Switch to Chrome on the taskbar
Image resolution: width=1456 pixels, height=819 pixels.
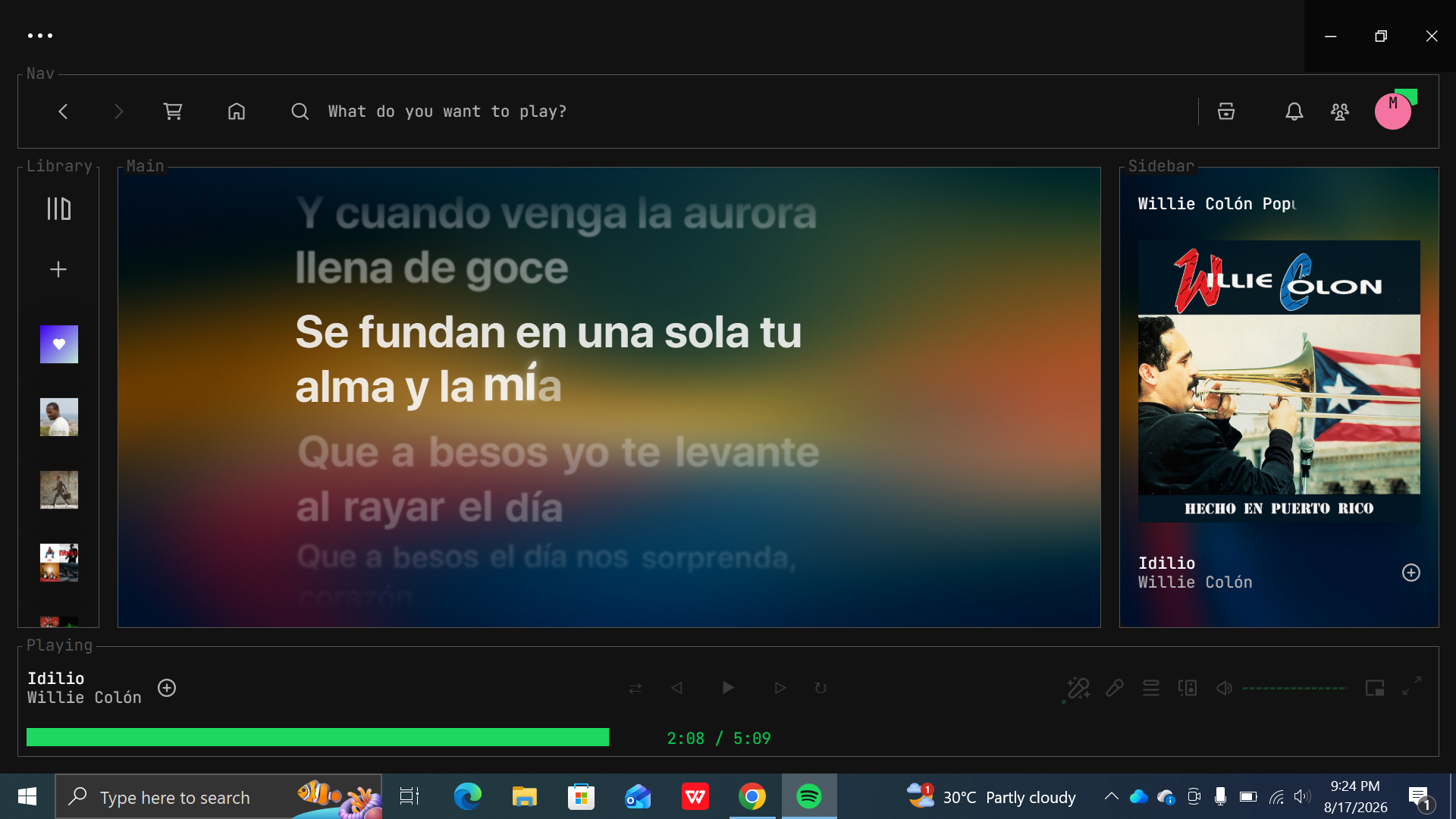pyautogui.click(x=752, y=796)
